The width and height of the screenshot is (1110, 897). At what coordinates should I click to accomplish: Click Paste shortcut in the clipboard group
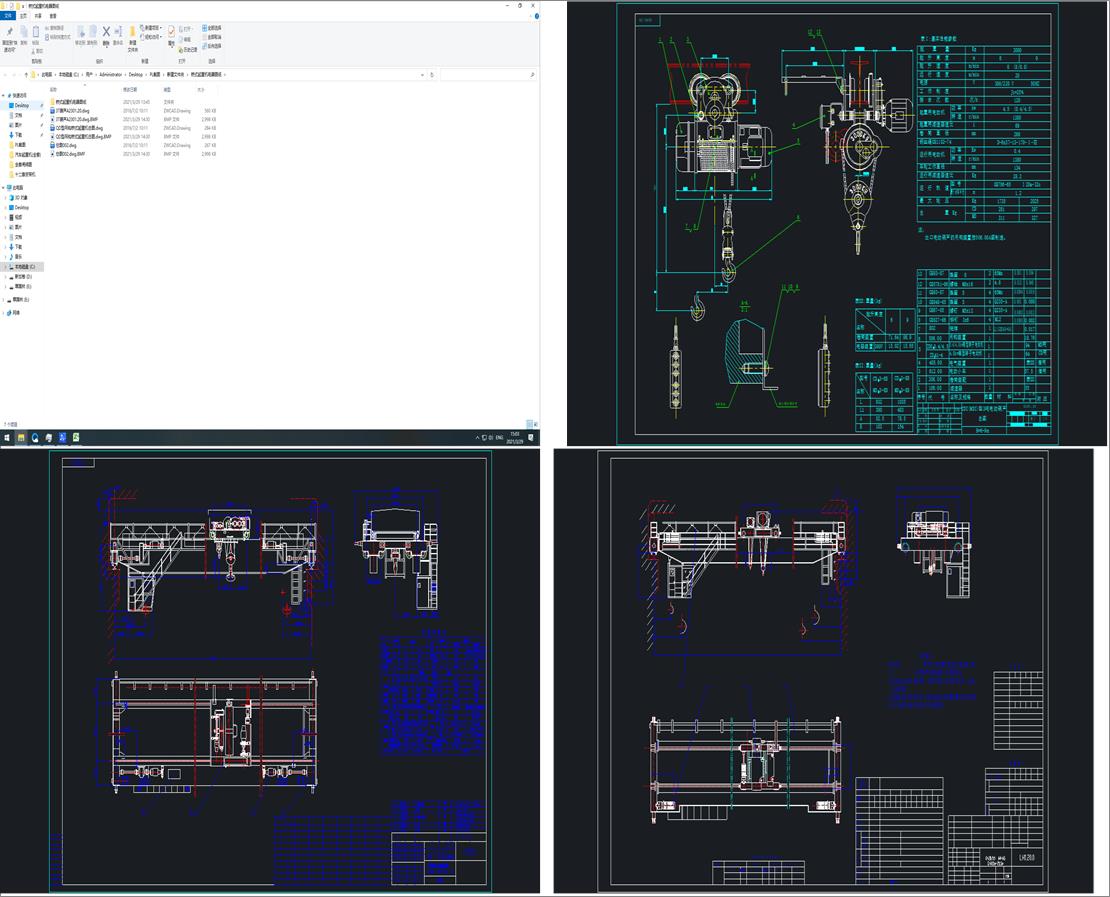coord(58,37)
